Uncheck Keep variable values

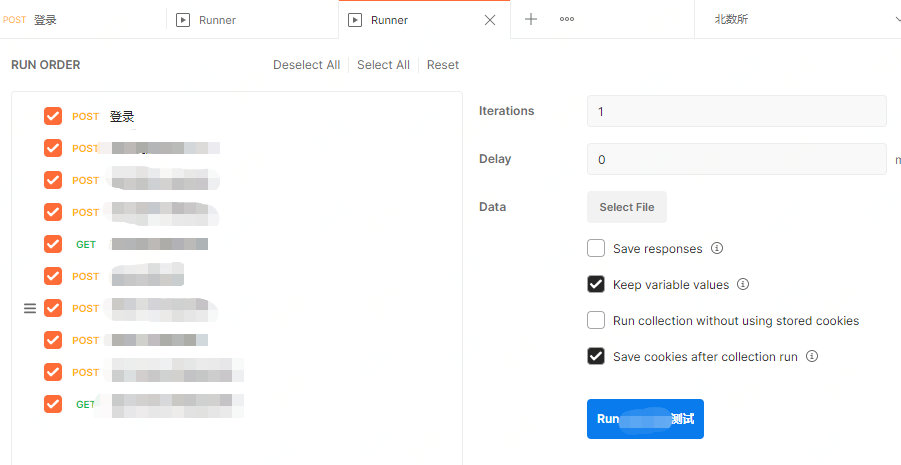point(596,284)
